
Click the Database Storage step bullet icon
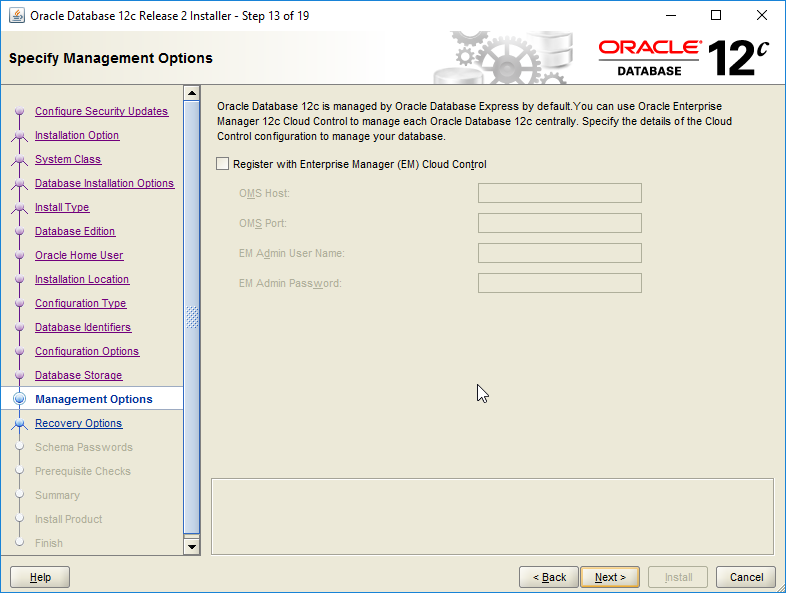pos(20,376)
